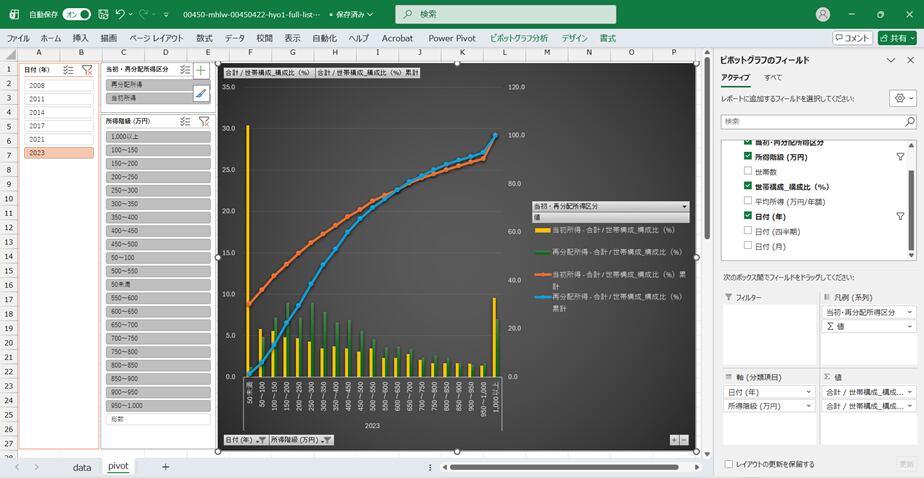Expand 当初・再分配所得区分 legend field dropdown
This screenshot has height=478, width=924.
[909, 312]
